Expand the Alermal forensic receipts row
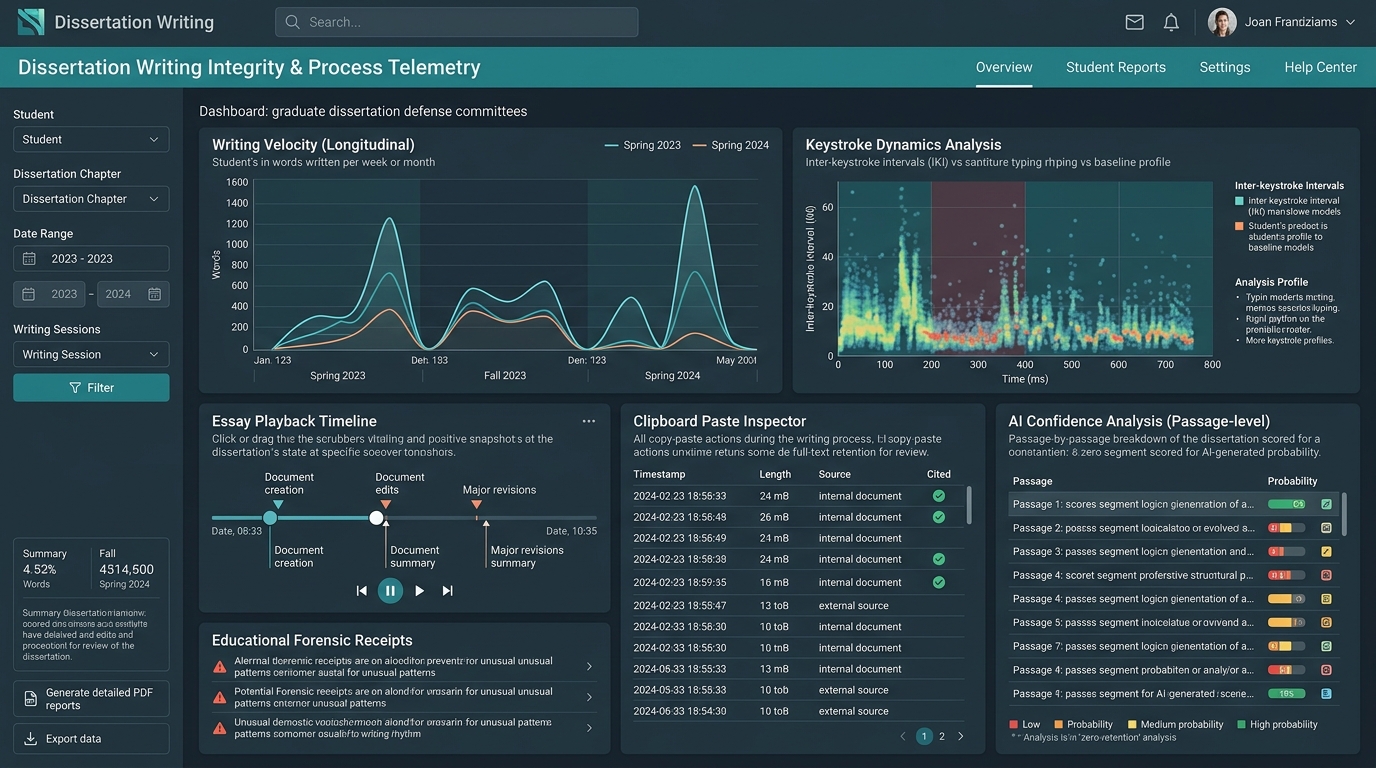This screenshot has height=768, width=1376. tap(589, 666)
